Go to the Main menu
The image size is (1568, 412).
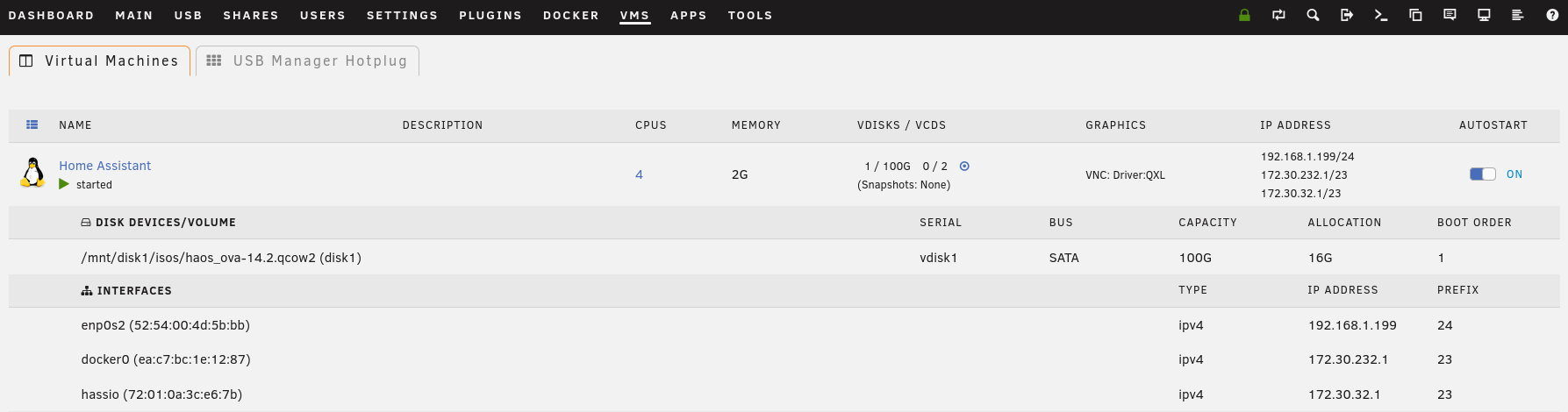coord(134,16)
